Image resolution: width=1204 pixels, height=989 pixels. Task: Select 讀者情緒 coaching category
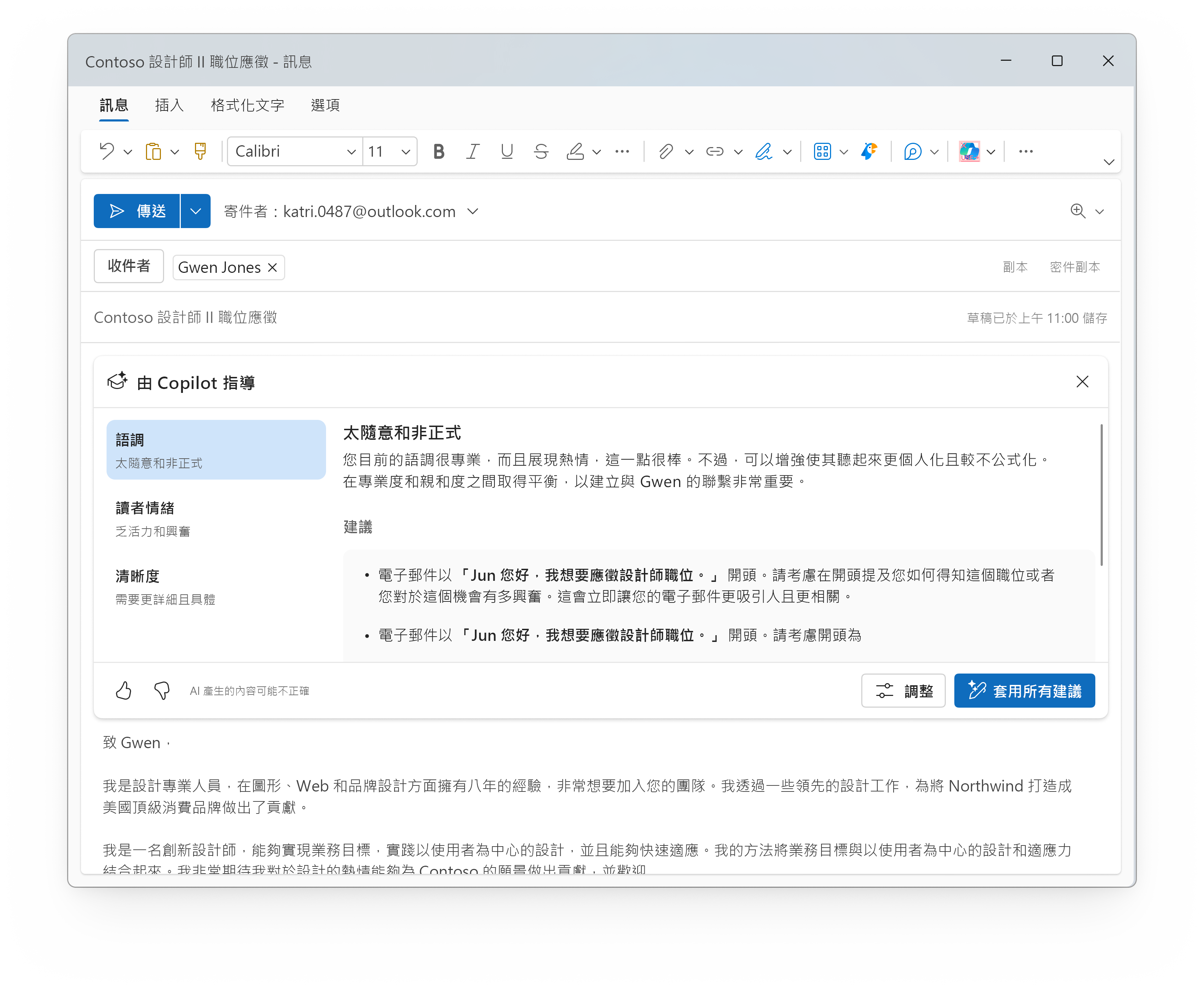point(216,518)
